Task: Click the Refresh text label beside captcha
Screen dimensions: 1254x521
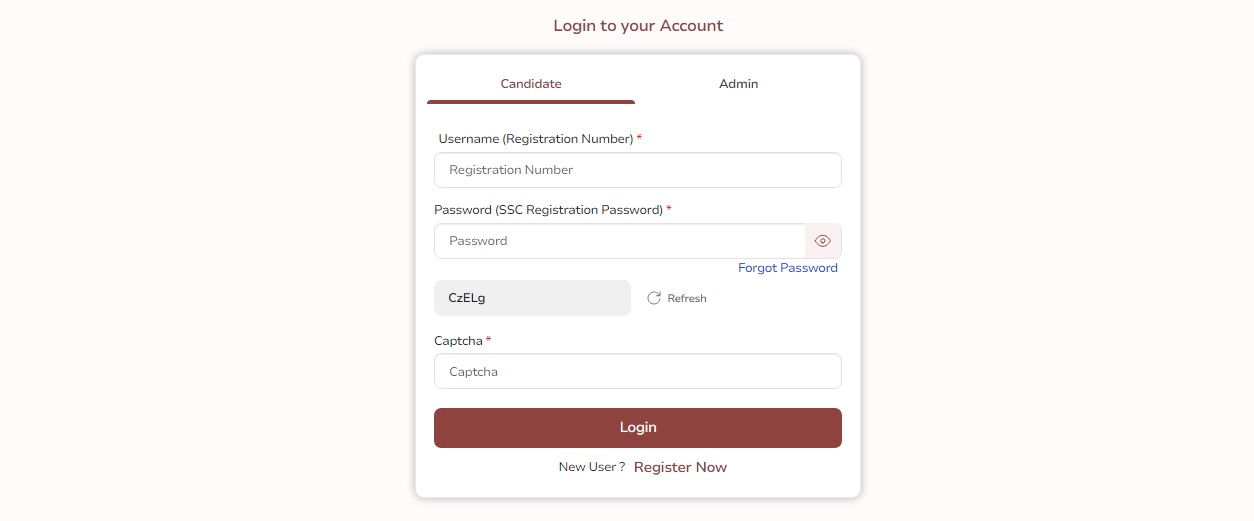Action: (x=687, y=299)
